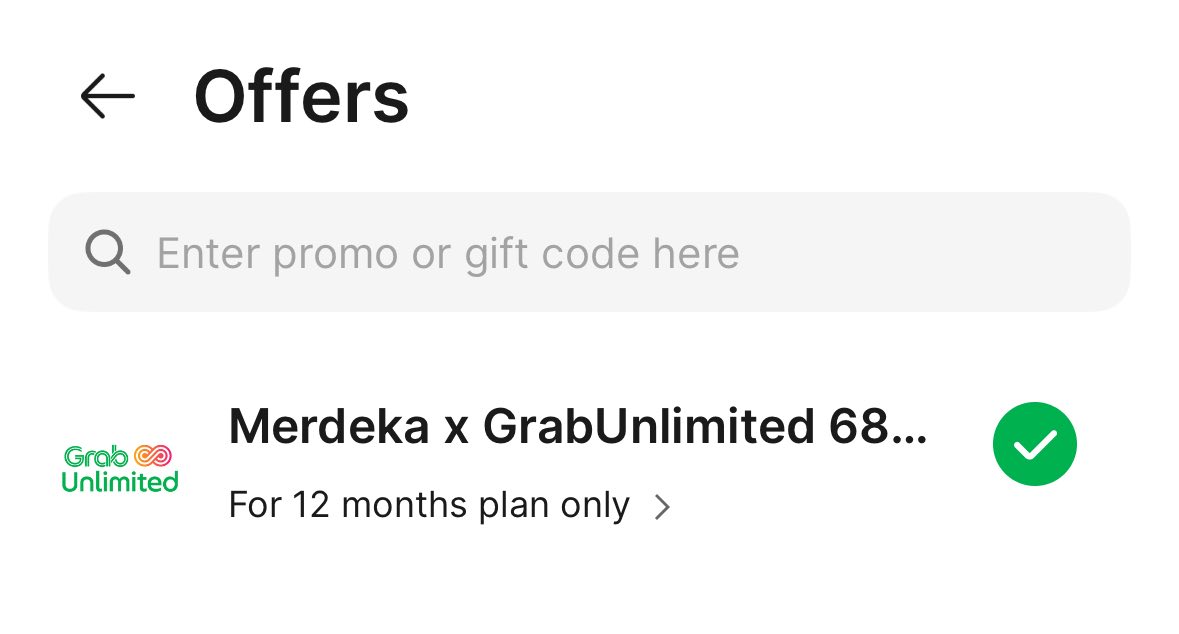Click the Offers page title
The height and width of the screenshot is (634, 1179).
point(301,97)
